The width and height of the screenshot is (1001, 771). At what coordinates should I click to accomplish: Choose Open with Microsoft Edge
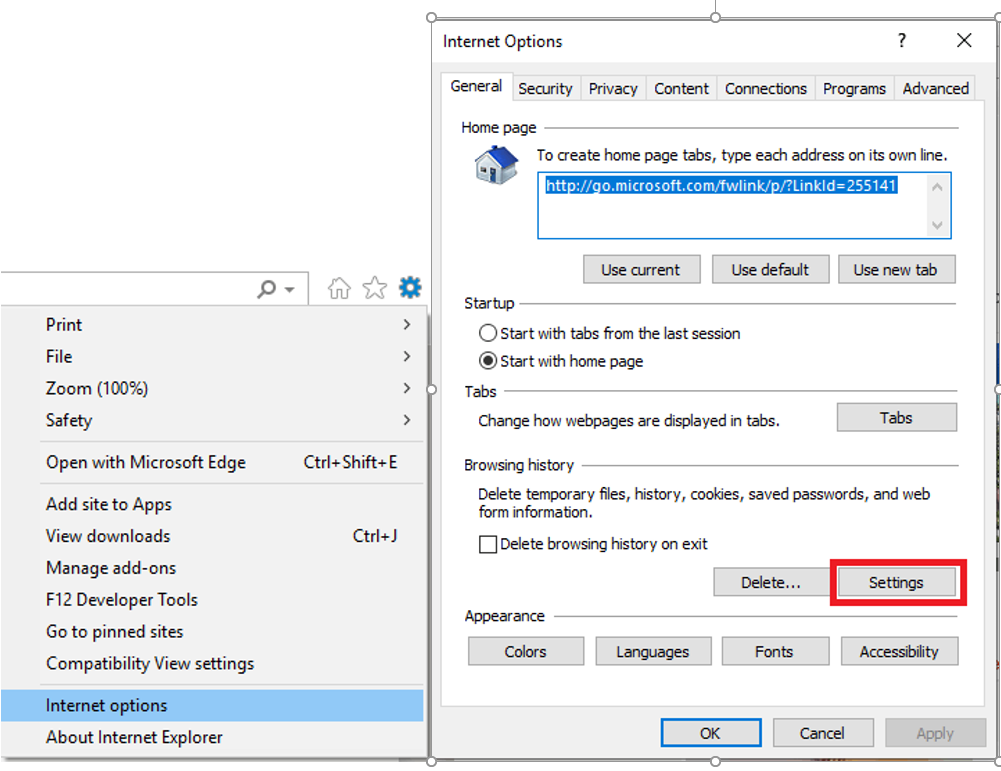[212, 463]
